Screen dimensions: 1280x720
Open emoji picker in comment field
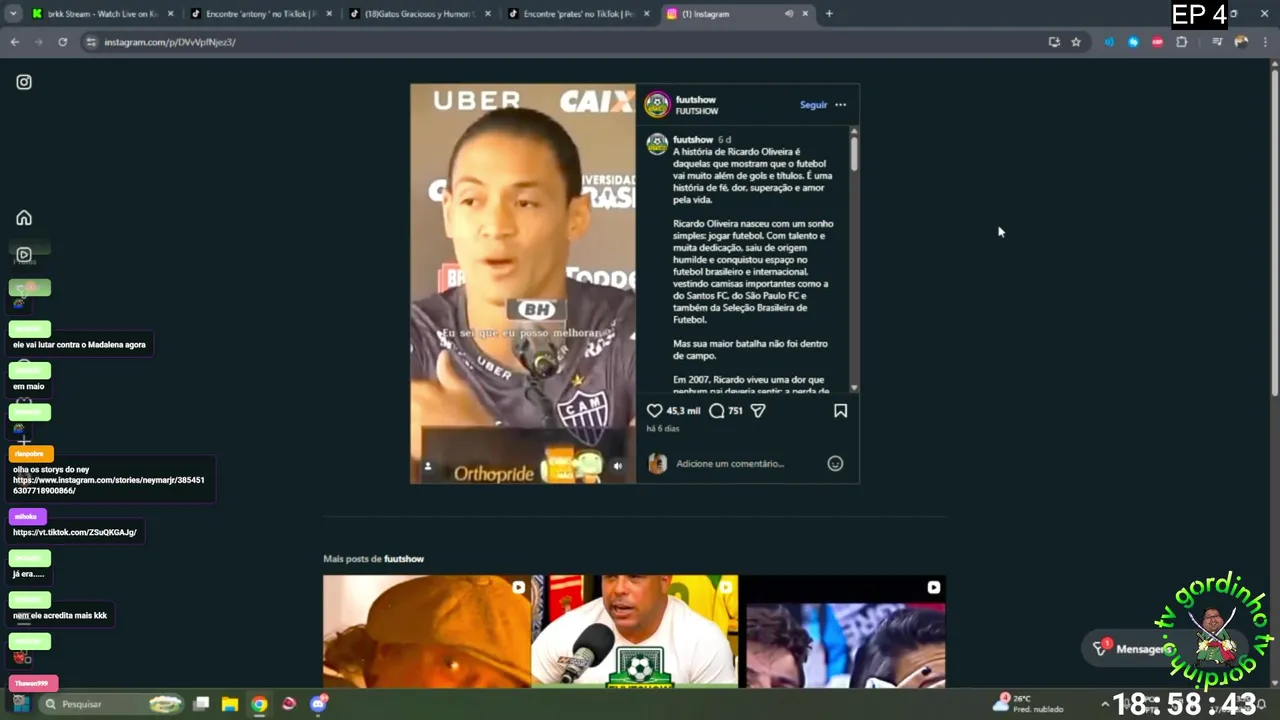click(x=835, y=463)
